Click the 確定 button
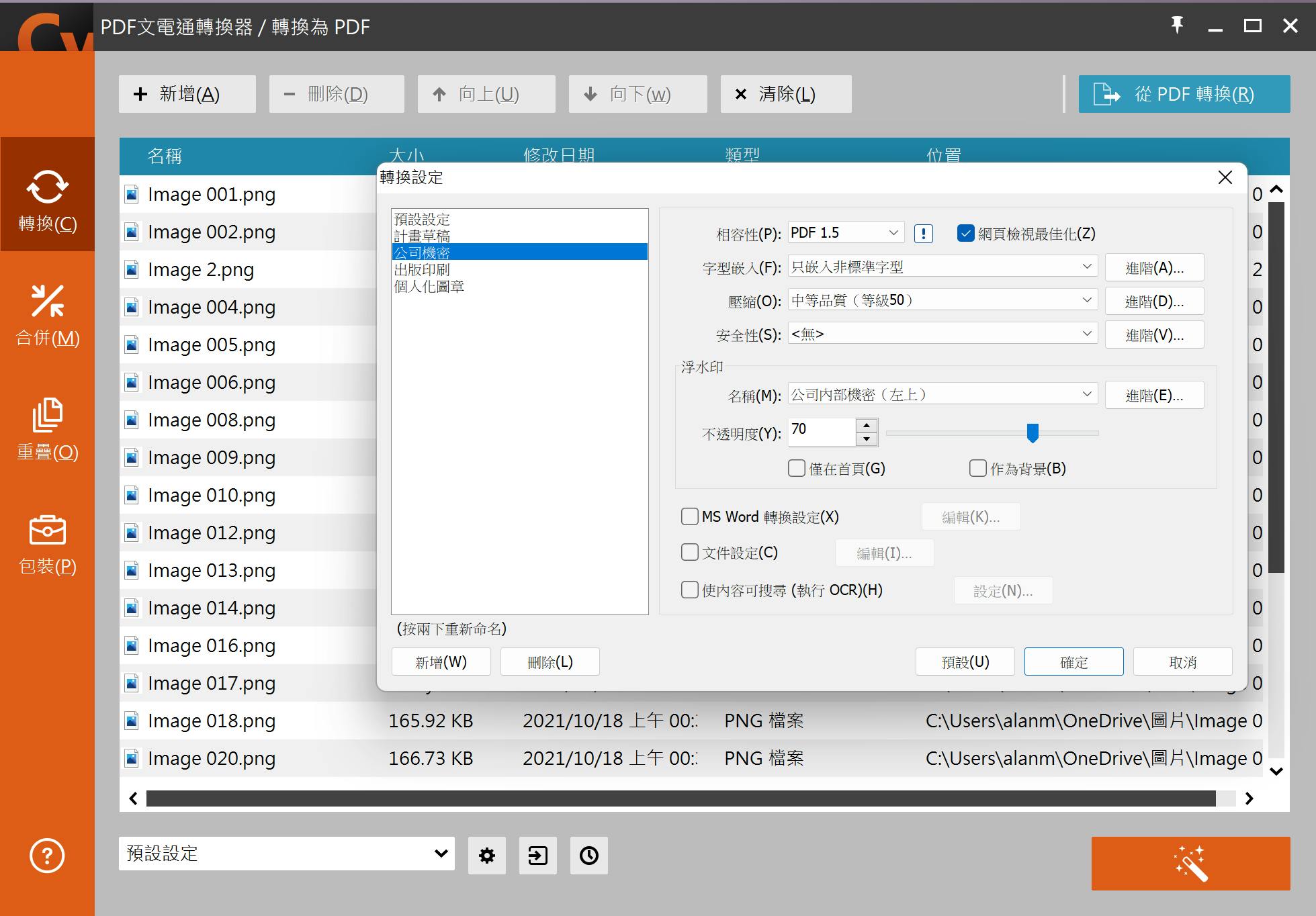Screen dimensions: 1316x916 coord(1073,662)
